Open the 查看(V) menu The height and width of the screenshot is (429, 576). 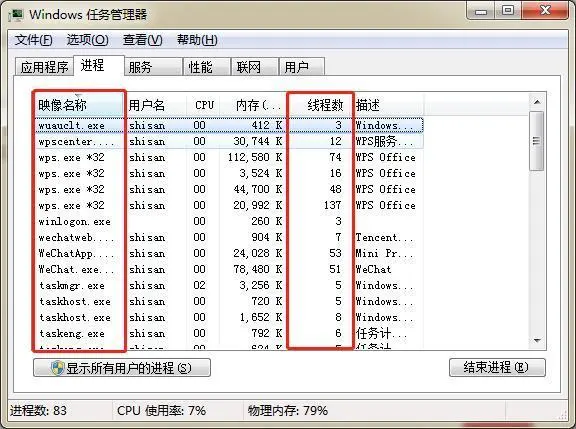coord(143,39)
